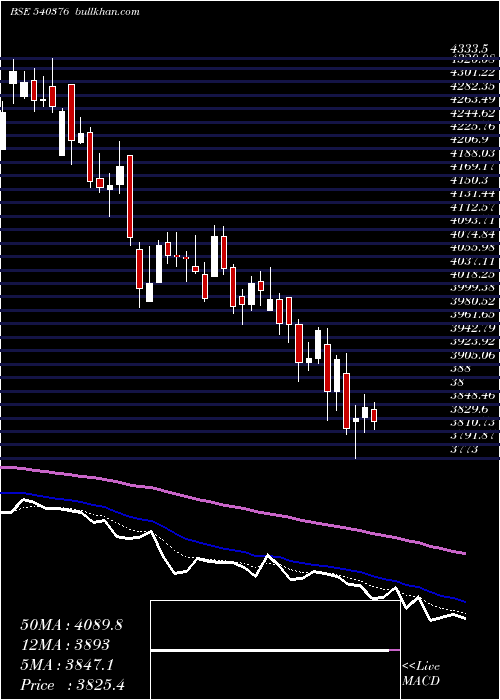
Task: Click the '12MA : 3893' legend text
Action: [65, 645]
